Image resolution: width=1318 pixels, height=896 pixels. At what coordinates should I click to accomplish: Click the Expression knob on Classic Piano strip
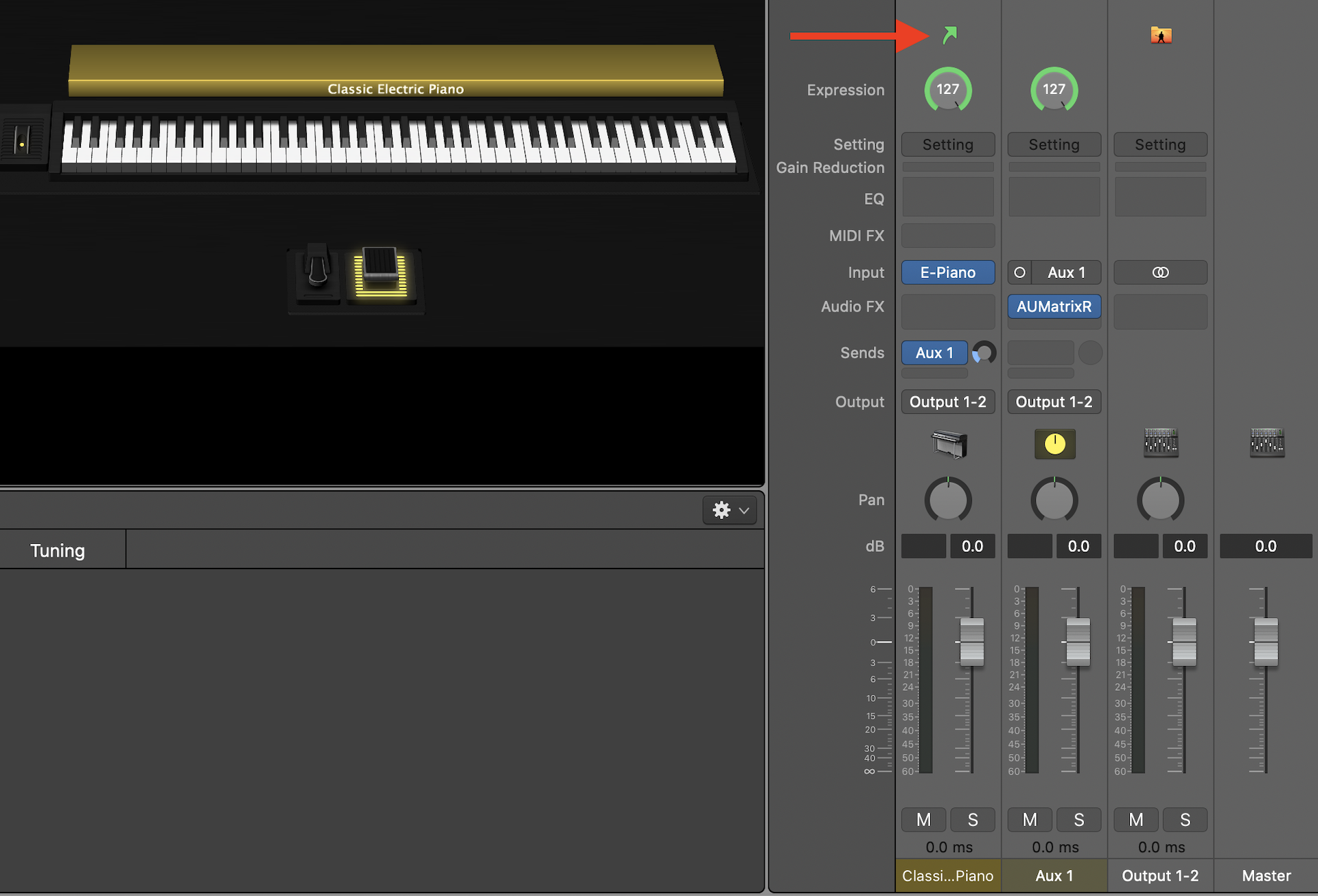pyautogui.click(x=948, y=89)
